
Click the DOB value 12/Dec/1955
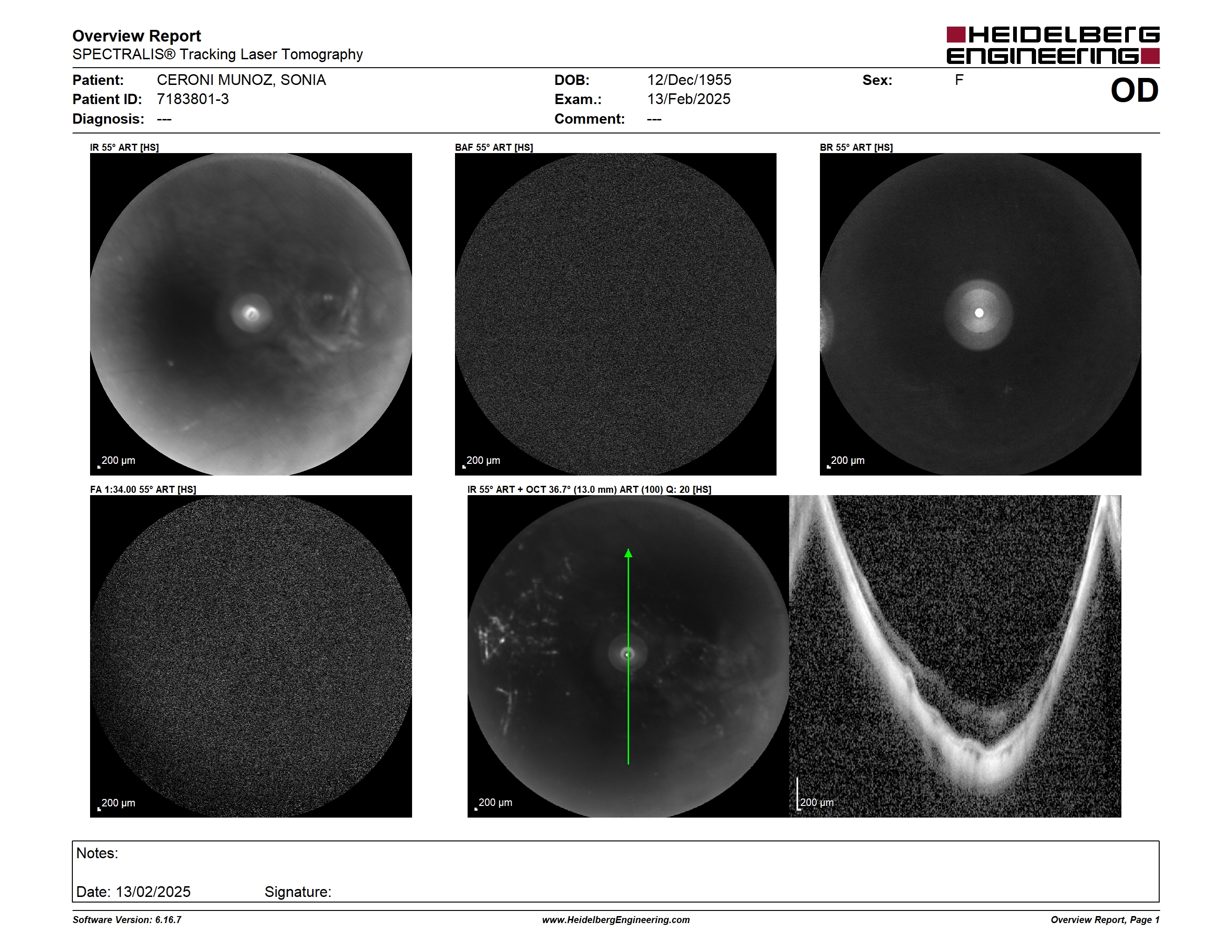click(689, 80)
